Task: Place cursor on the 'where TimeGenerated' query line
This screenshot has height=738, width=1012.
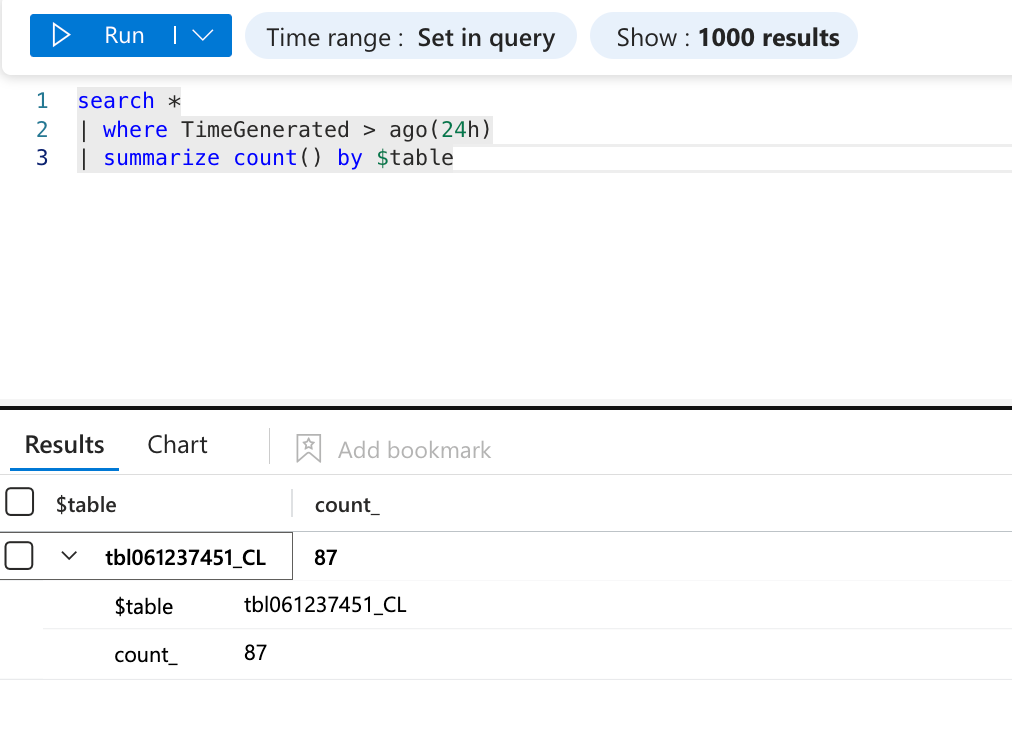Action: click(285, 130)
